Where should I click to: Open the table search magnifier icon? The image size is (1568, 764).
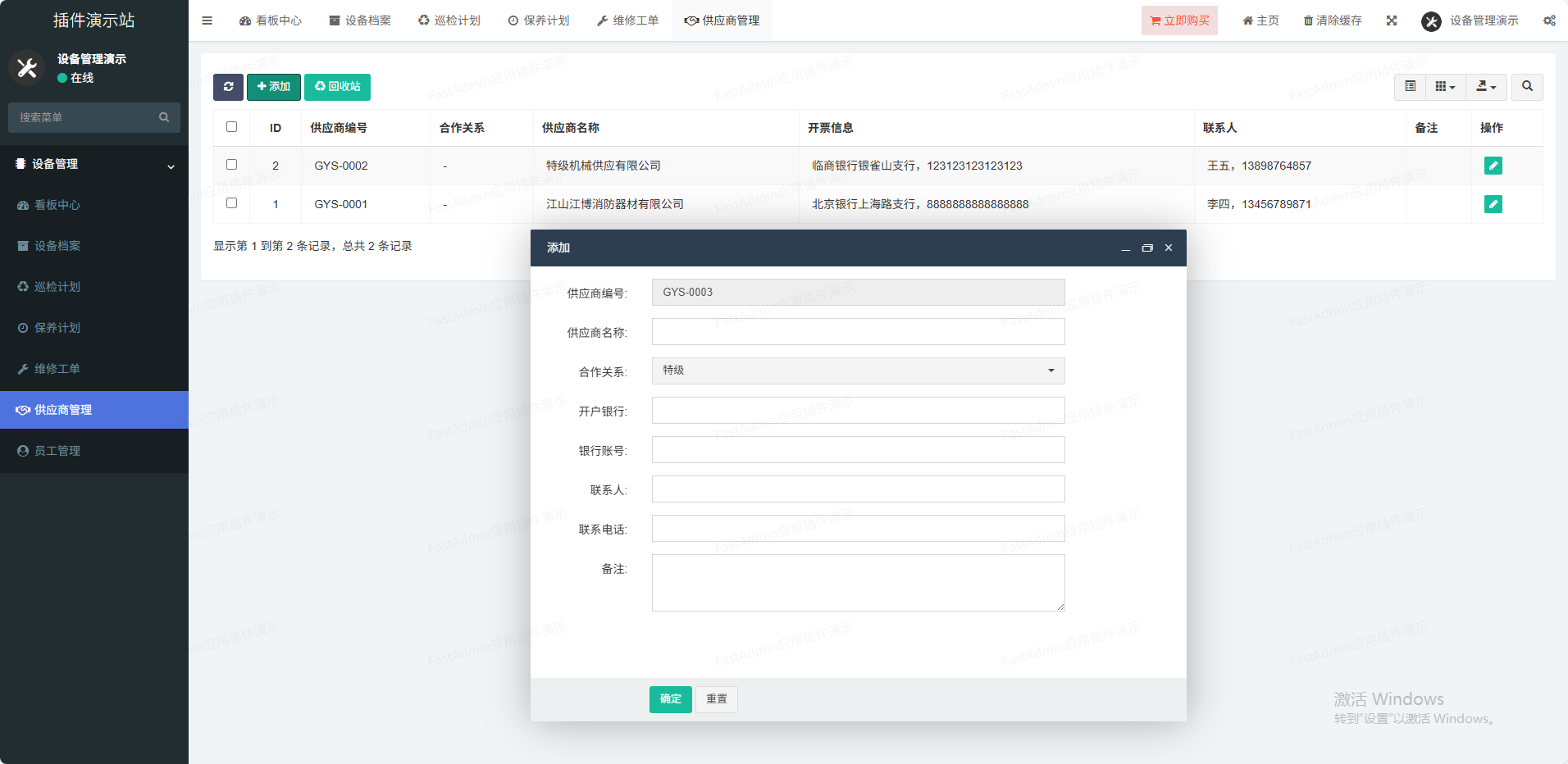[x=1527, y=87]
